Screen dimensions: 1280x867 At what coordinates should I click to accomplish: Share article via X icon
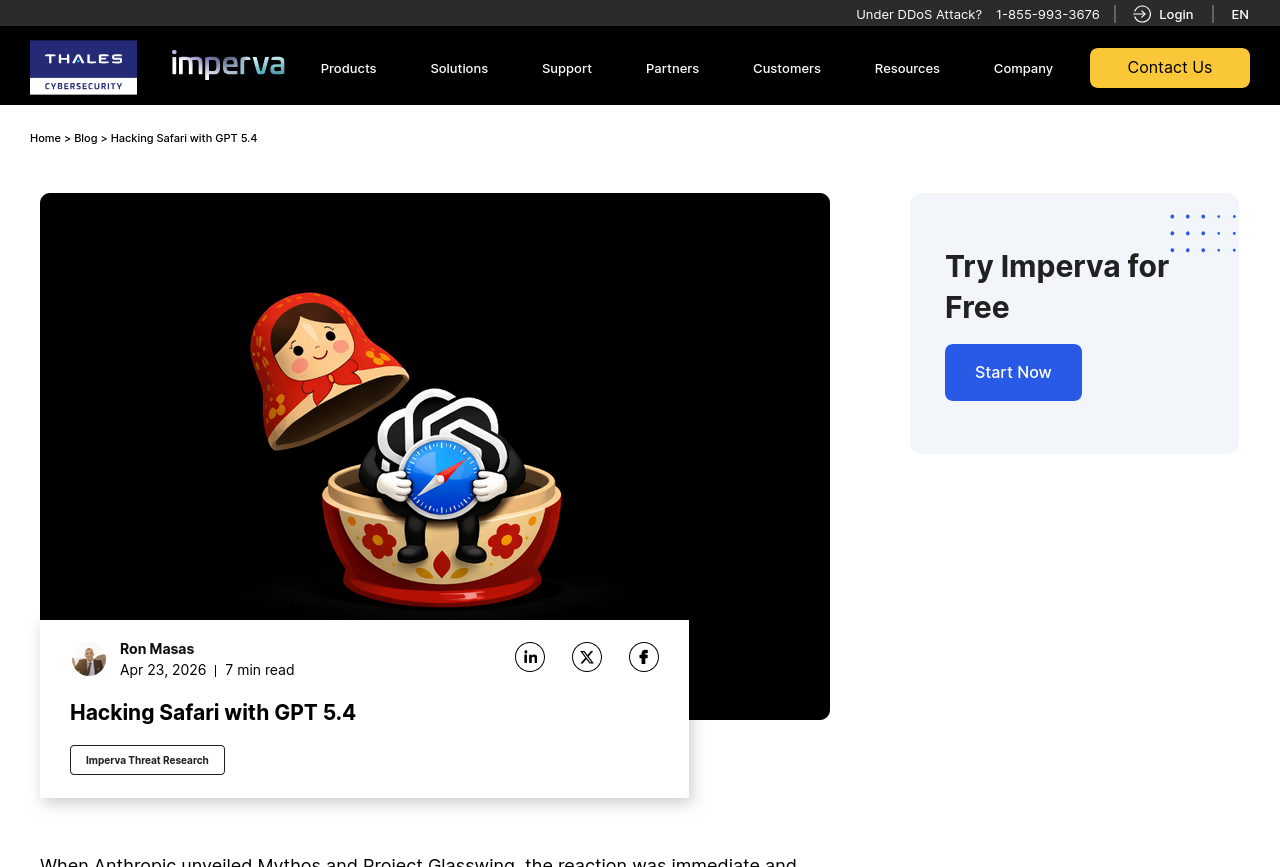[587, 657]
